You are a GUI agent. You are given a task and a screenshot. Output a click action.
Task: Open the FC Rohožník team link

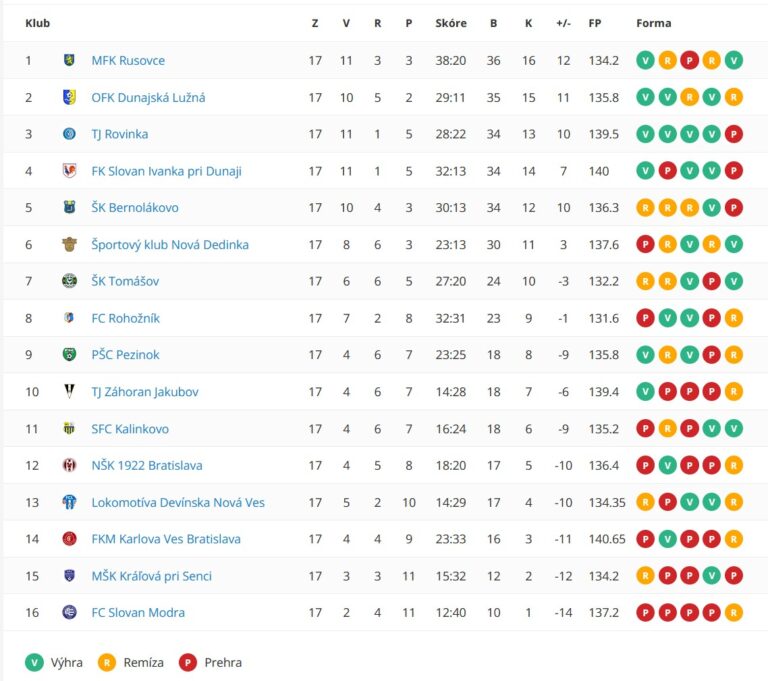(x=125, y=318)
